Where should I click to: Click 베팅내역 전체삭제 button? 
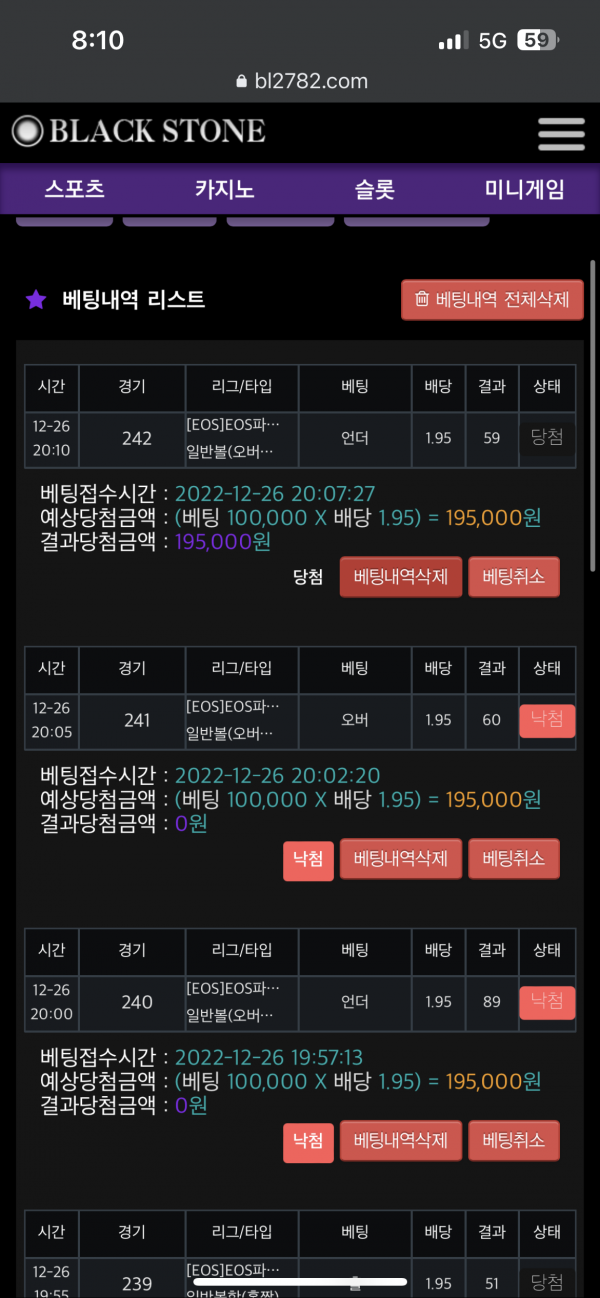pos(492,299)
